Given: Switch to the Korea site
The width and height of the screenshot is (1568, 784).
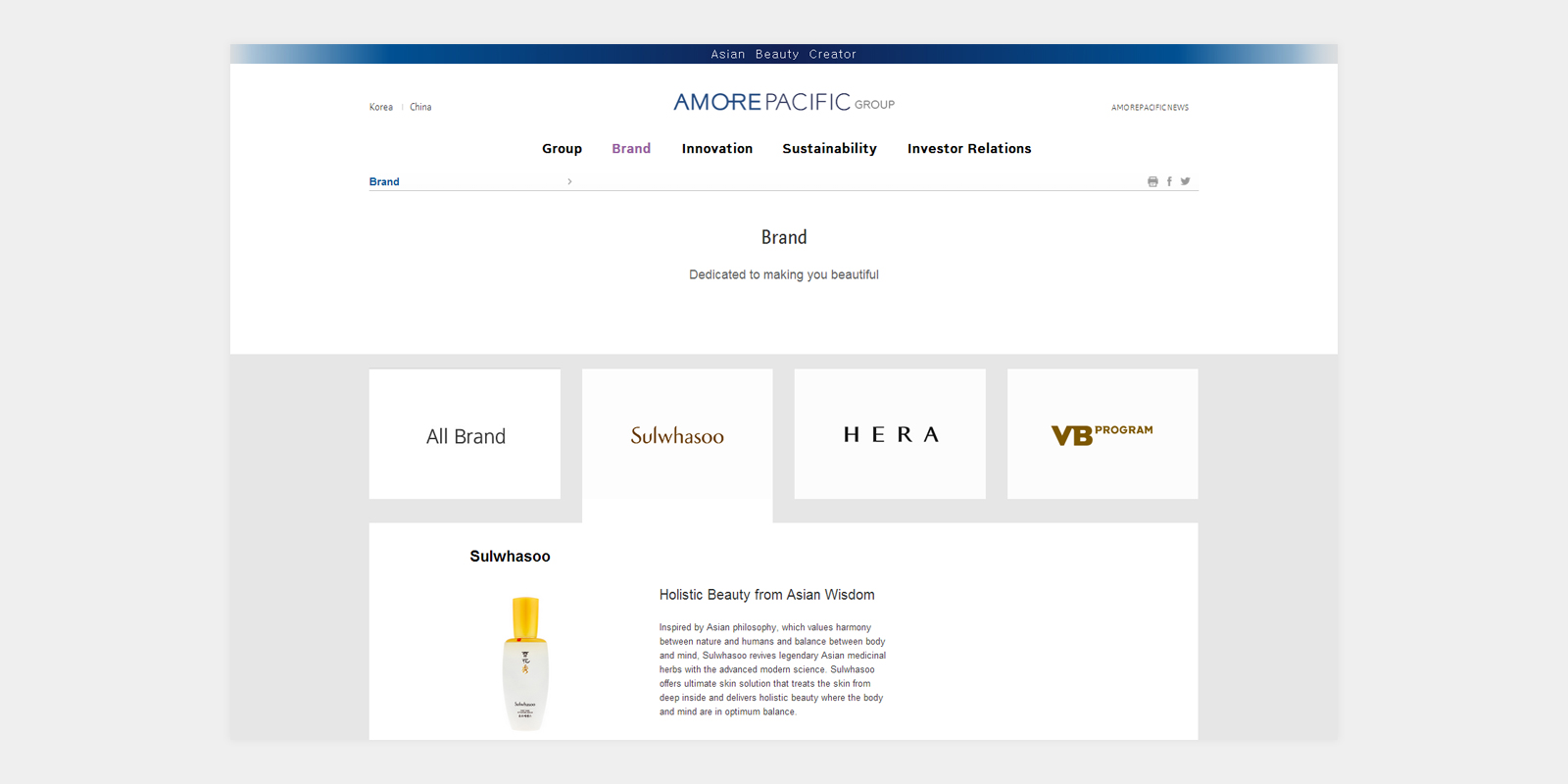Looking at the screenshot, I should (381, 107).
